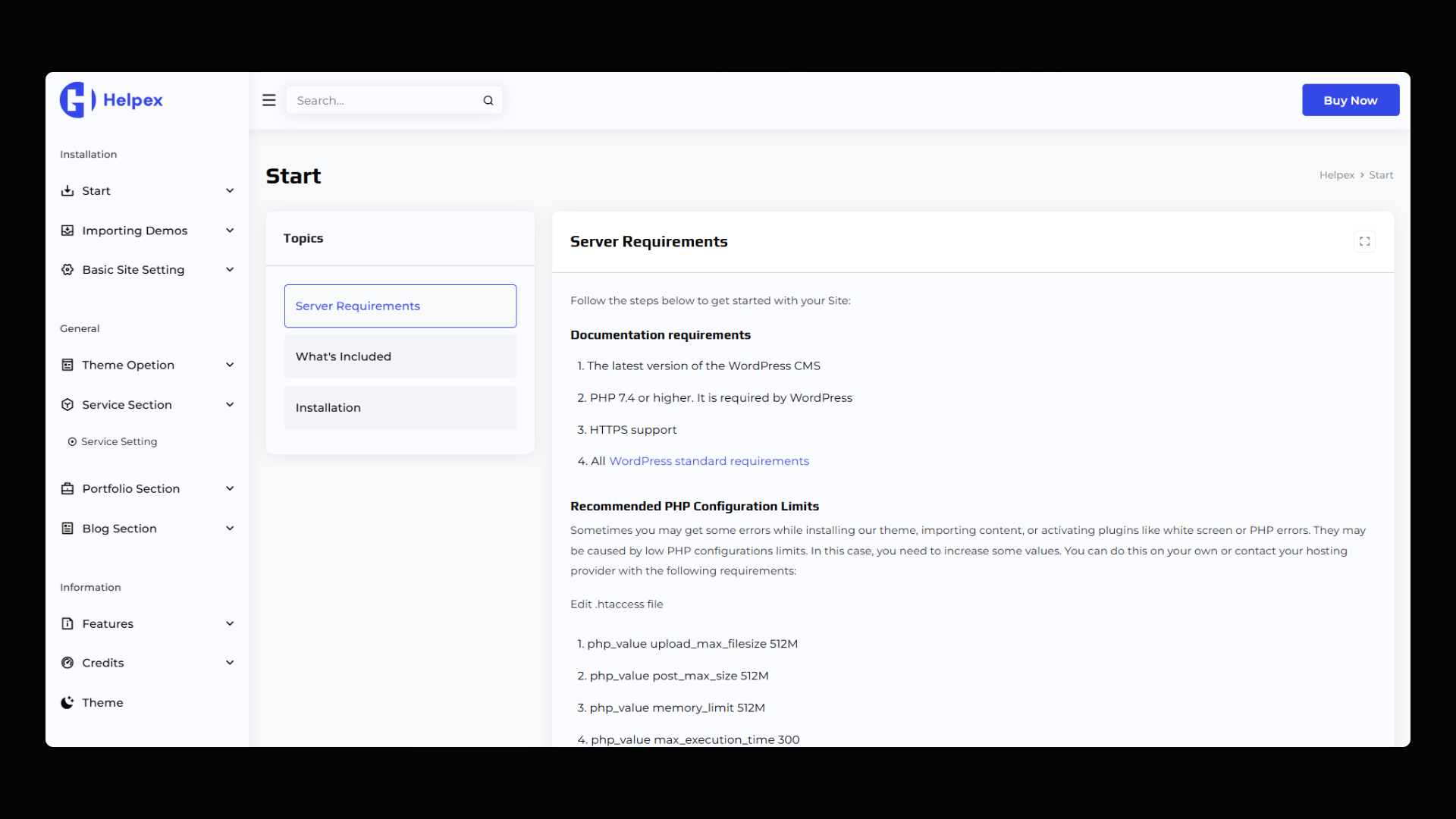The height and width of the screenshot is (819, 1456).
Task: Click the Helpex logo icon
Action: pyautogui.click(x=77, y=100)
